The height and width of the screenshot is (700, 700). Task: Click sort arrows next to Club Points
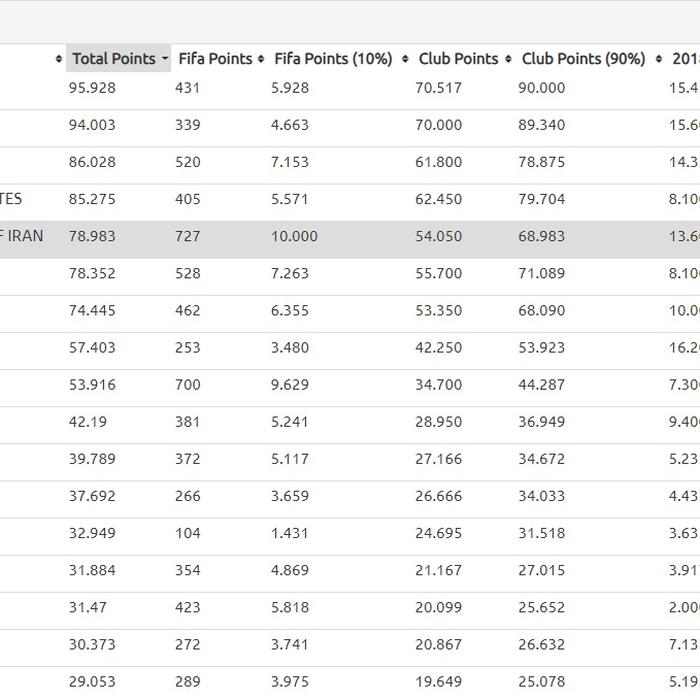pyautogui.click(x=508, y=58)
